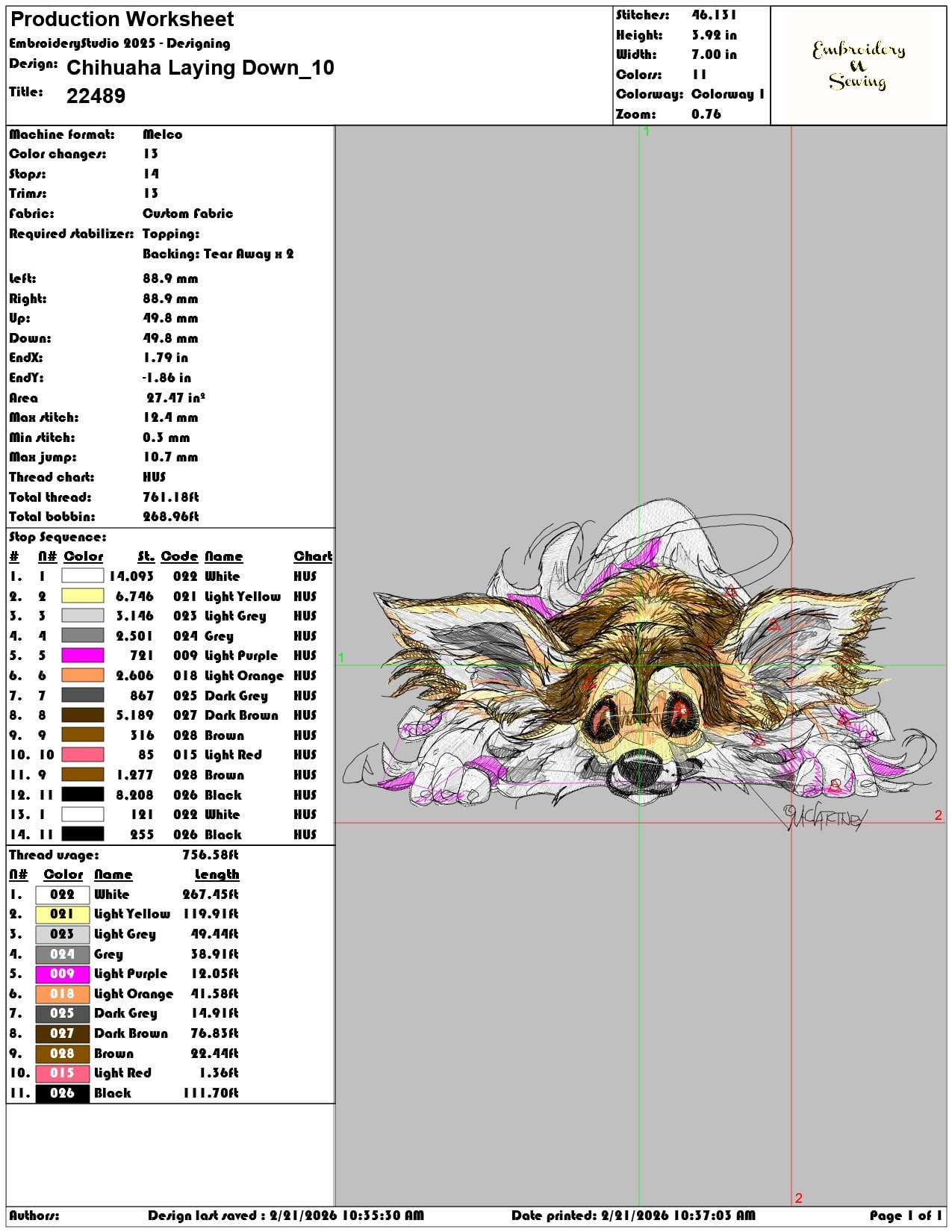Click the Production Worksheet heading
This screenshot has height=1232, width=952.
coord(122,19)
